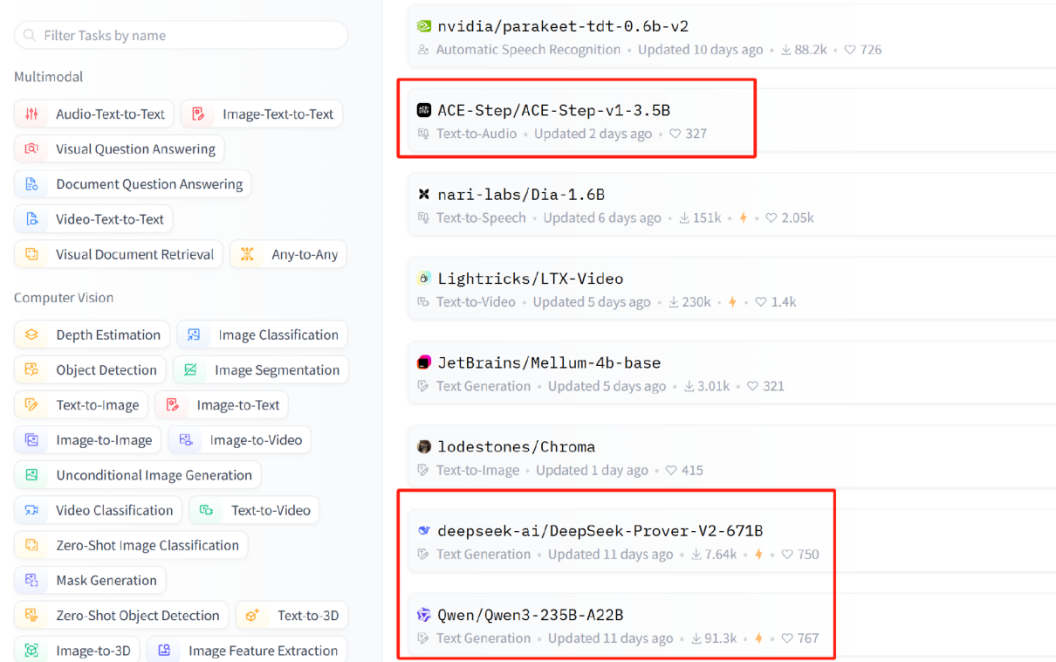Choose the Image-to-Video task

tap(240, 440)
